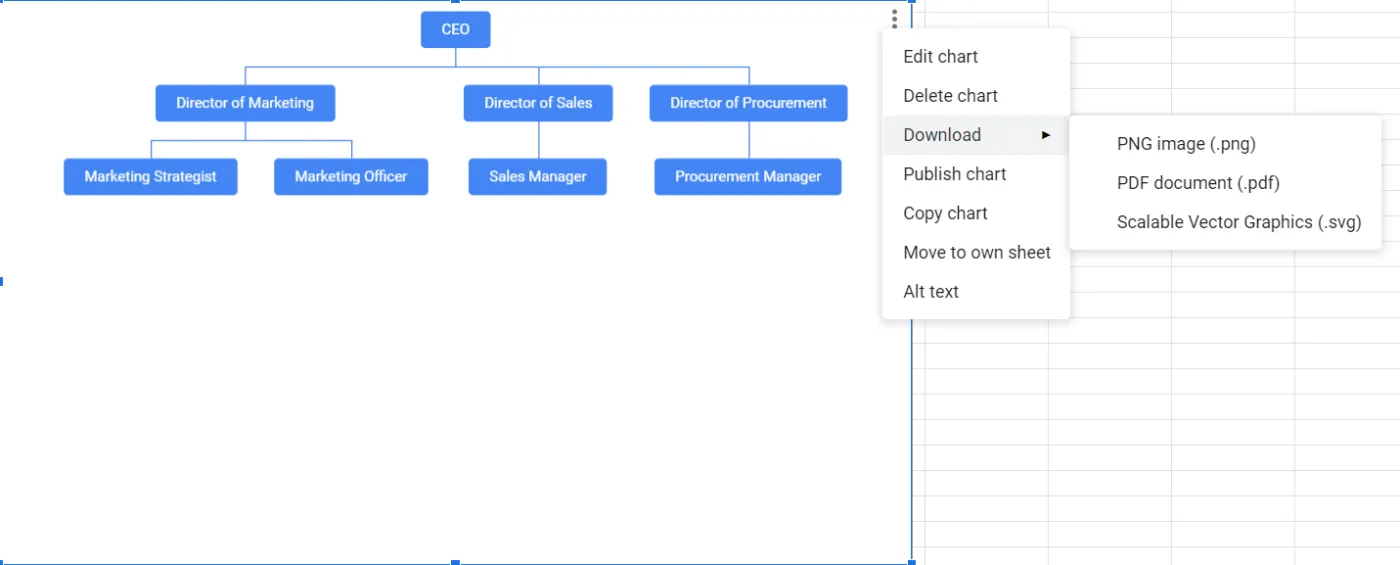Click the three-dot chart options icon

[x=894, y=19]
